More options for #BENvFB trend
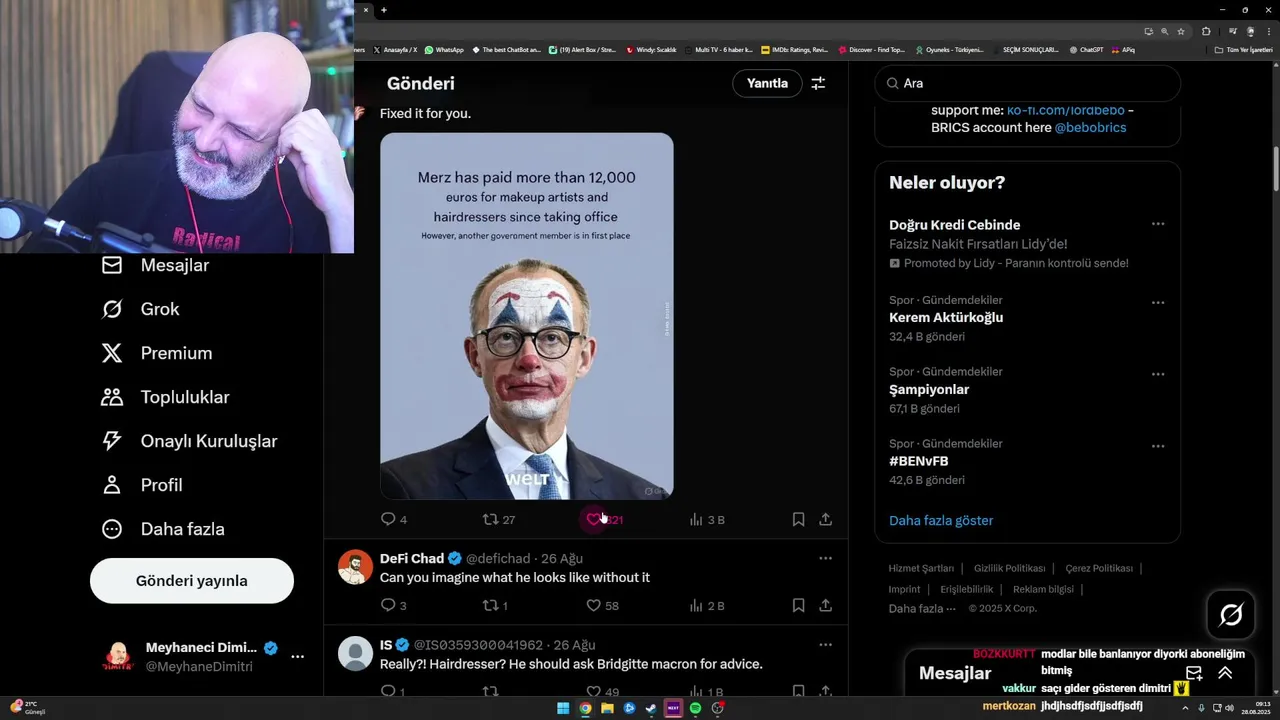The width and height of the screenshot is (1280, 720). [x=1158, y=446]
